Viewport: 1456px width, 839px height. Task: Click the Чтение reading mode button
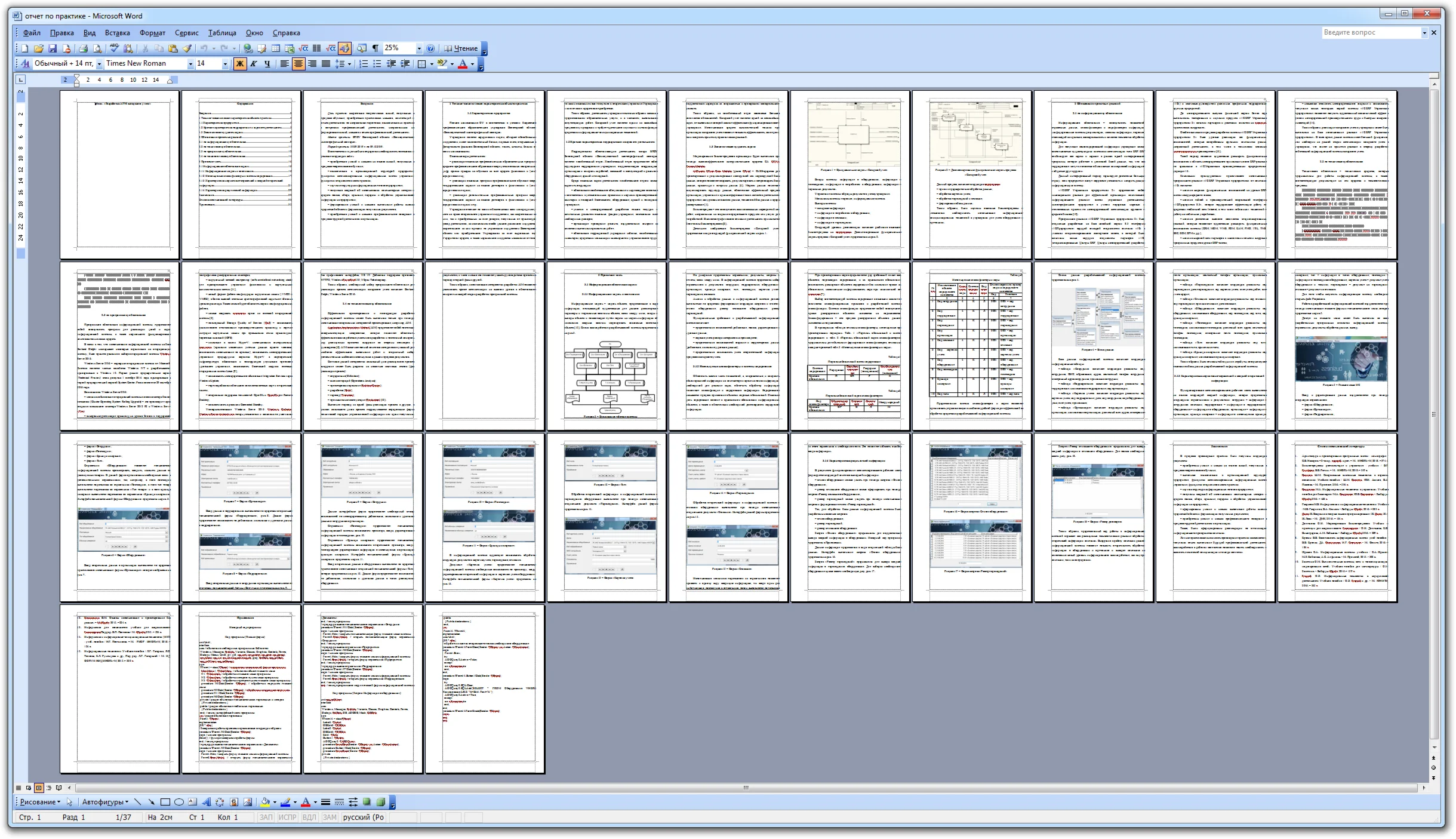point(461,48)
